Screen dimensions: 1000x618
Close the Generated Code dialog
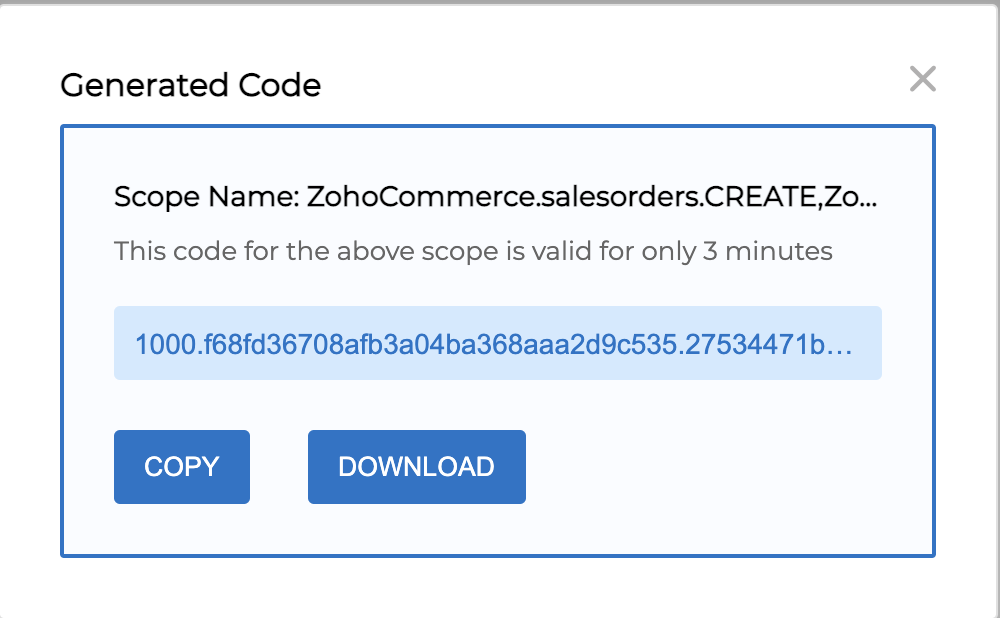click(922, 80)
